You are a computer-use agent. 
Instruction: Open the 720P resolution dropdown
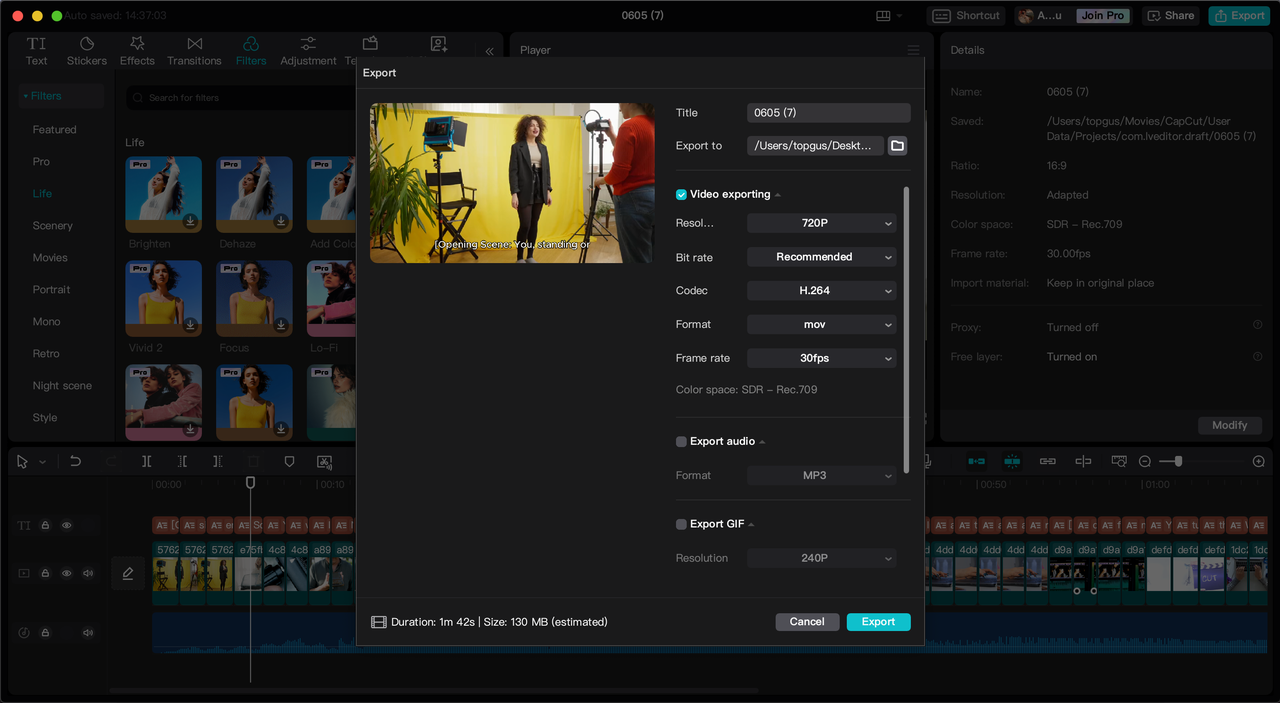[822, 223]
